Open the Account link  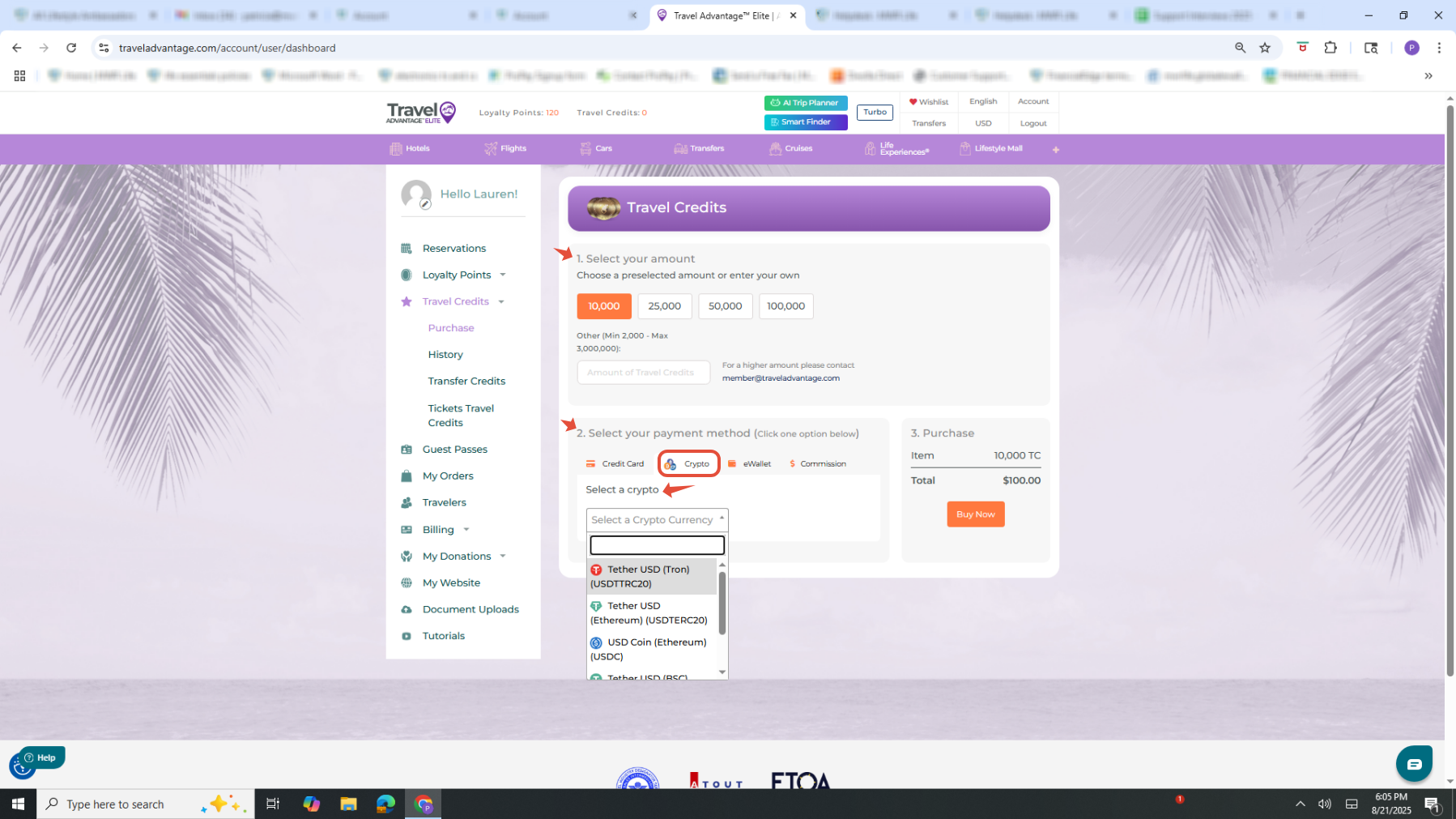point(1033,102)
